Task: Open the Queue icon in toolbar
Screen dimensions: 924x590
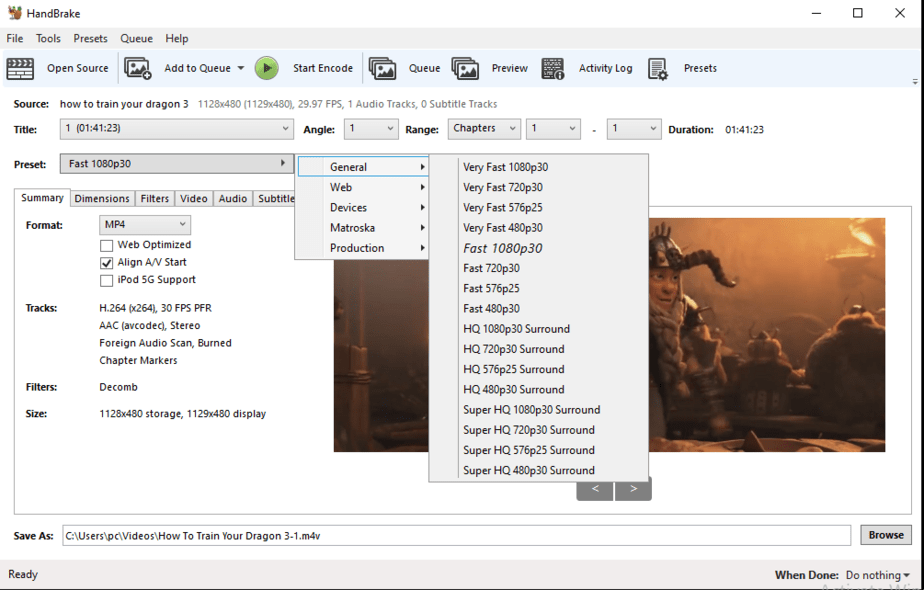Action: coord(382,68)
